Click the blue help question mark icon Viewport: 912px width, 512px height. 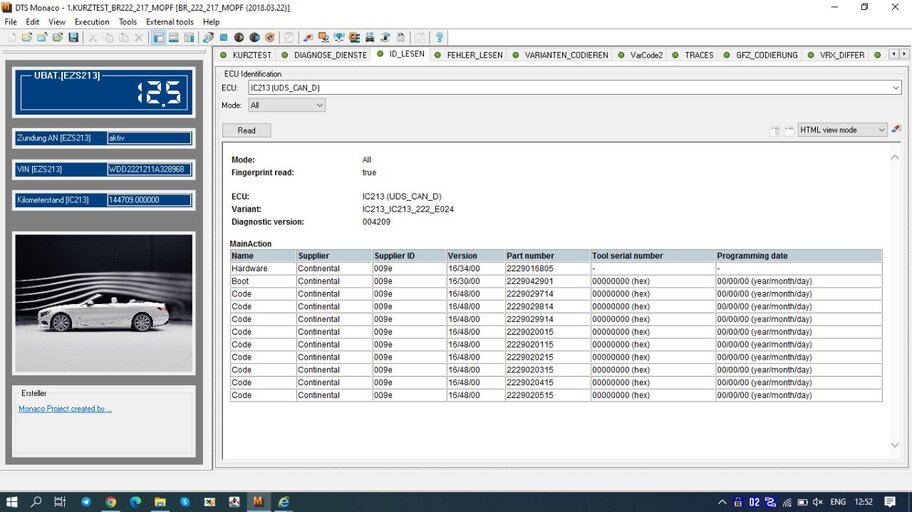tap(439, 37)
